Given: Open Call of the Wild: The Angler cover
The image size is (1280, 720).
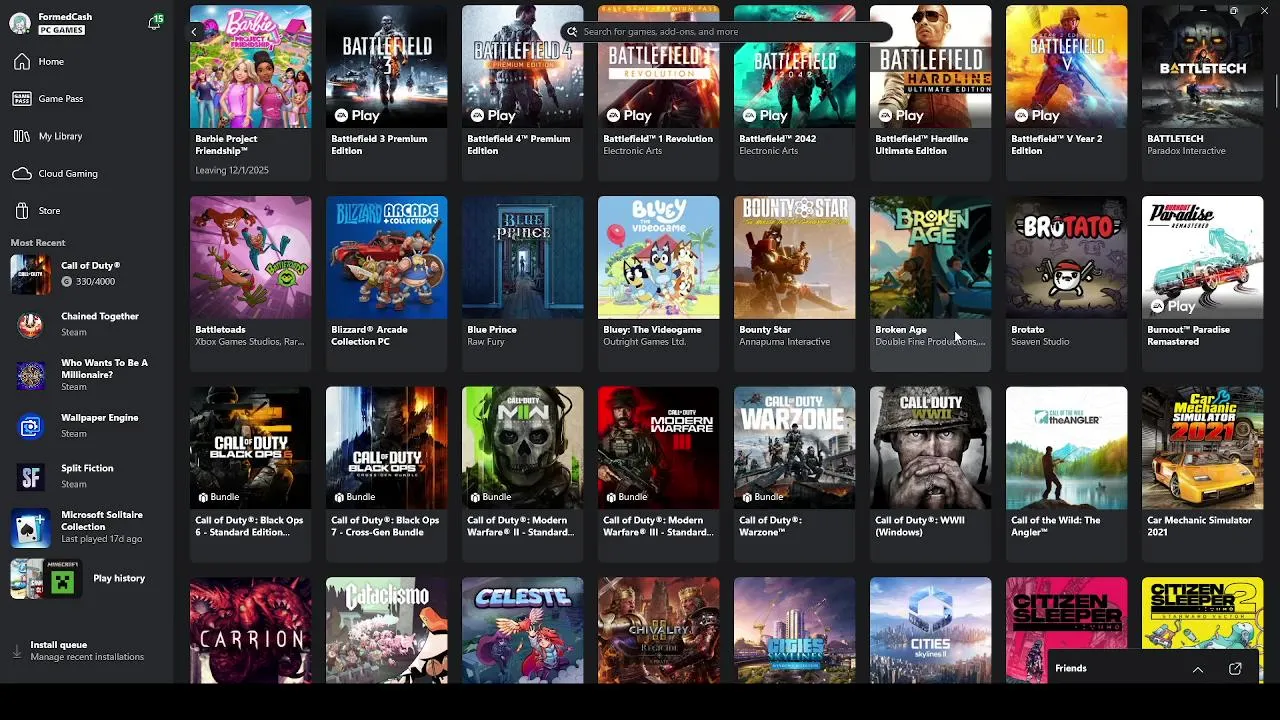Looking at the screenshot, I should click(1066, 448).
